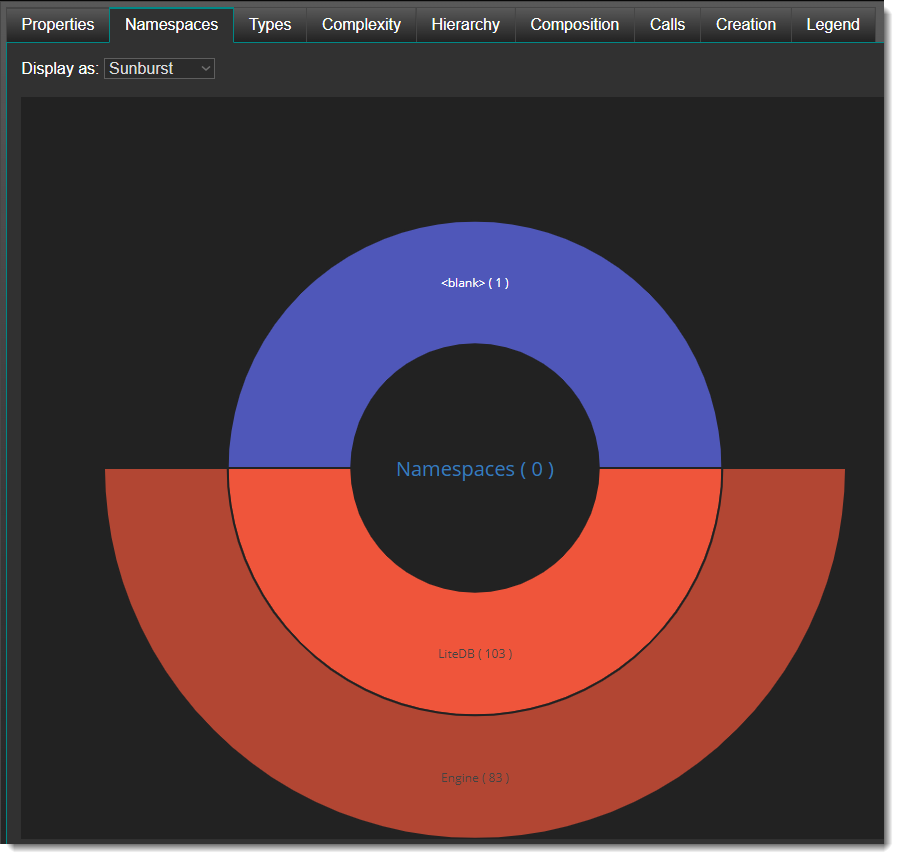
Task: Open the Types tab
Action: click(x=270, y=25)
